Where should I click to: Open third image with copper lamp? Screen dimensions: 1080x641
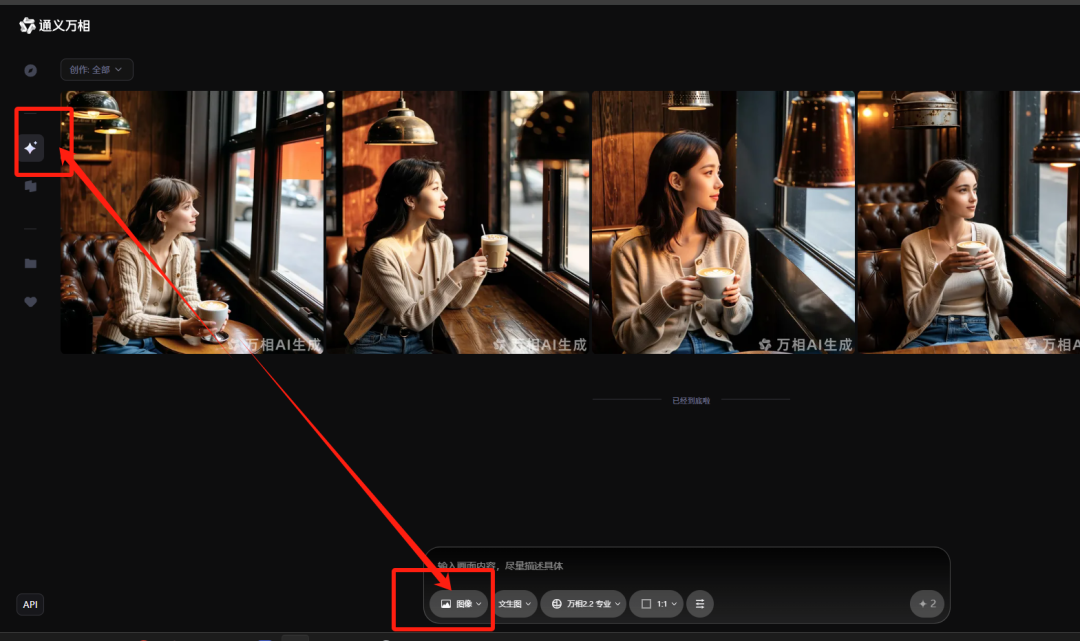point(723,222)
